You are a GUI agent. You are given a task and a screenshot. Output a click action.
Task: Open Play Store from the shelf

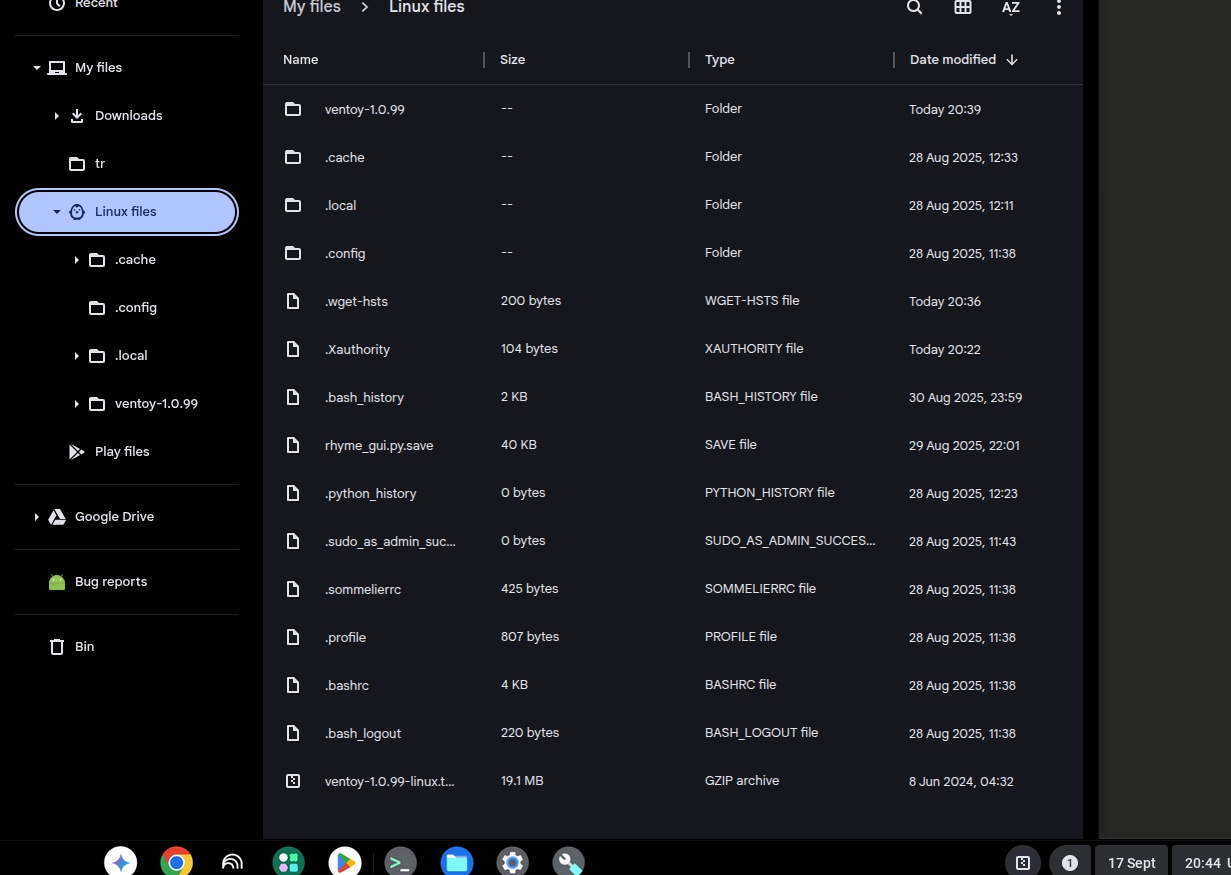[x=345, y=862]
